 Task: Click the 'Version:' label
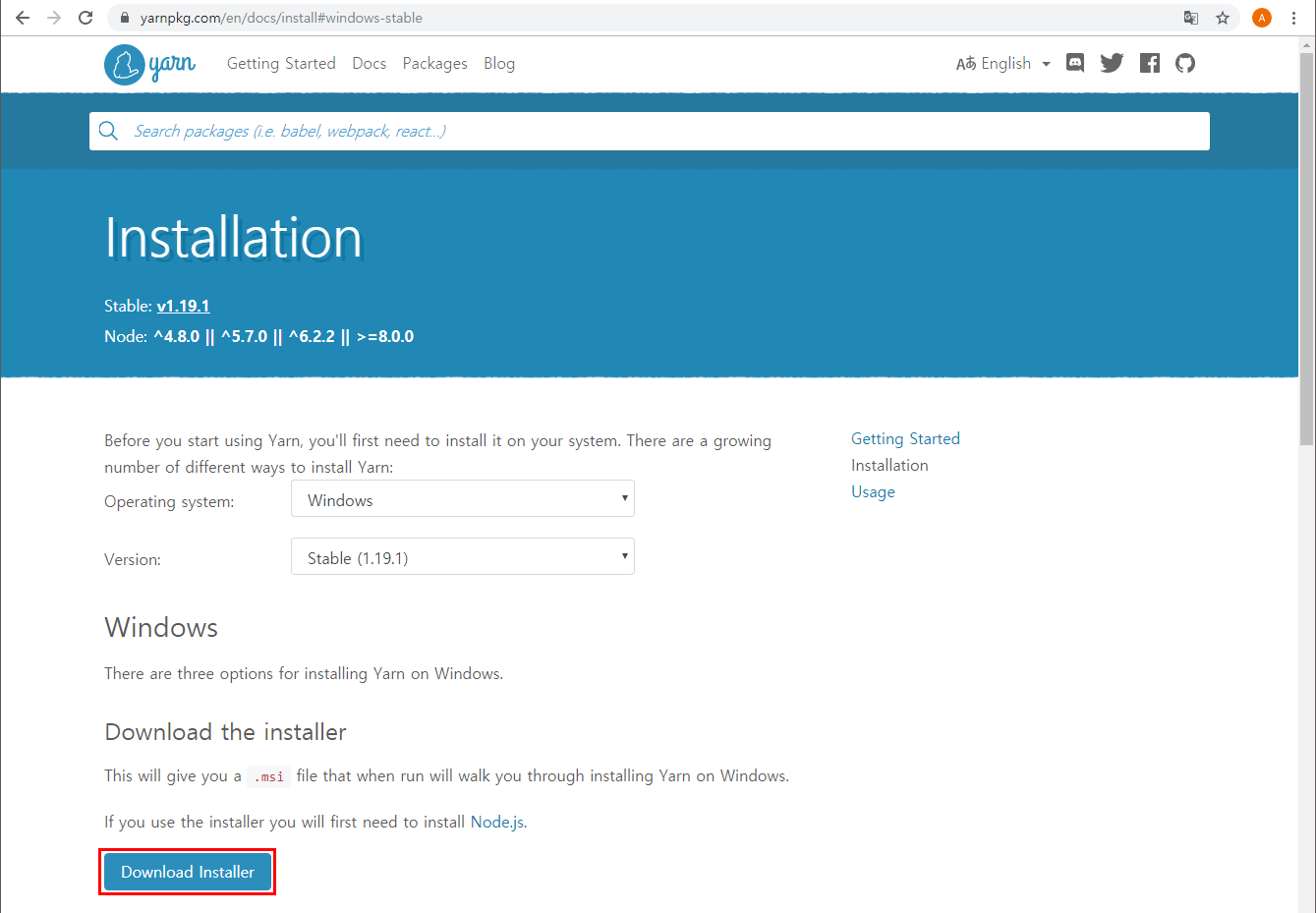[x=133, y=559]
